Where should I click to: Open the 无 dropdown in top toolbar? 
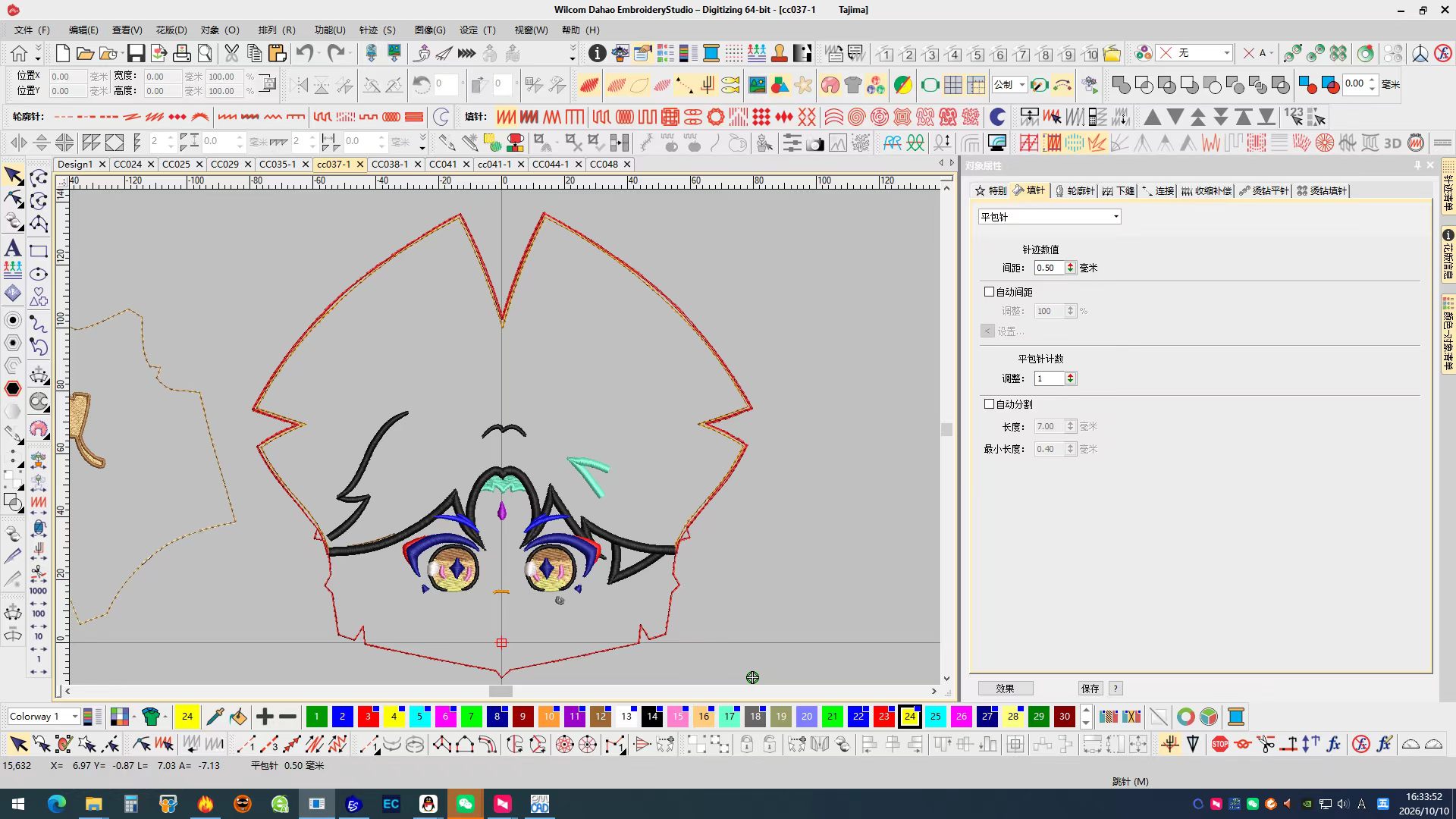point(1194,53)
